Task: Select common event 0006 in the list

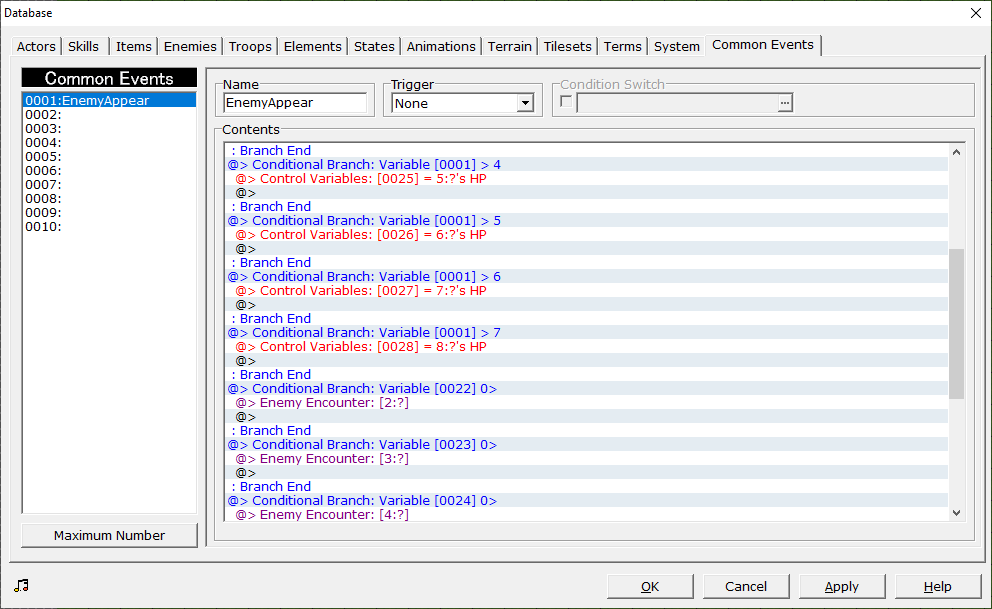Action: pos(109,170)
